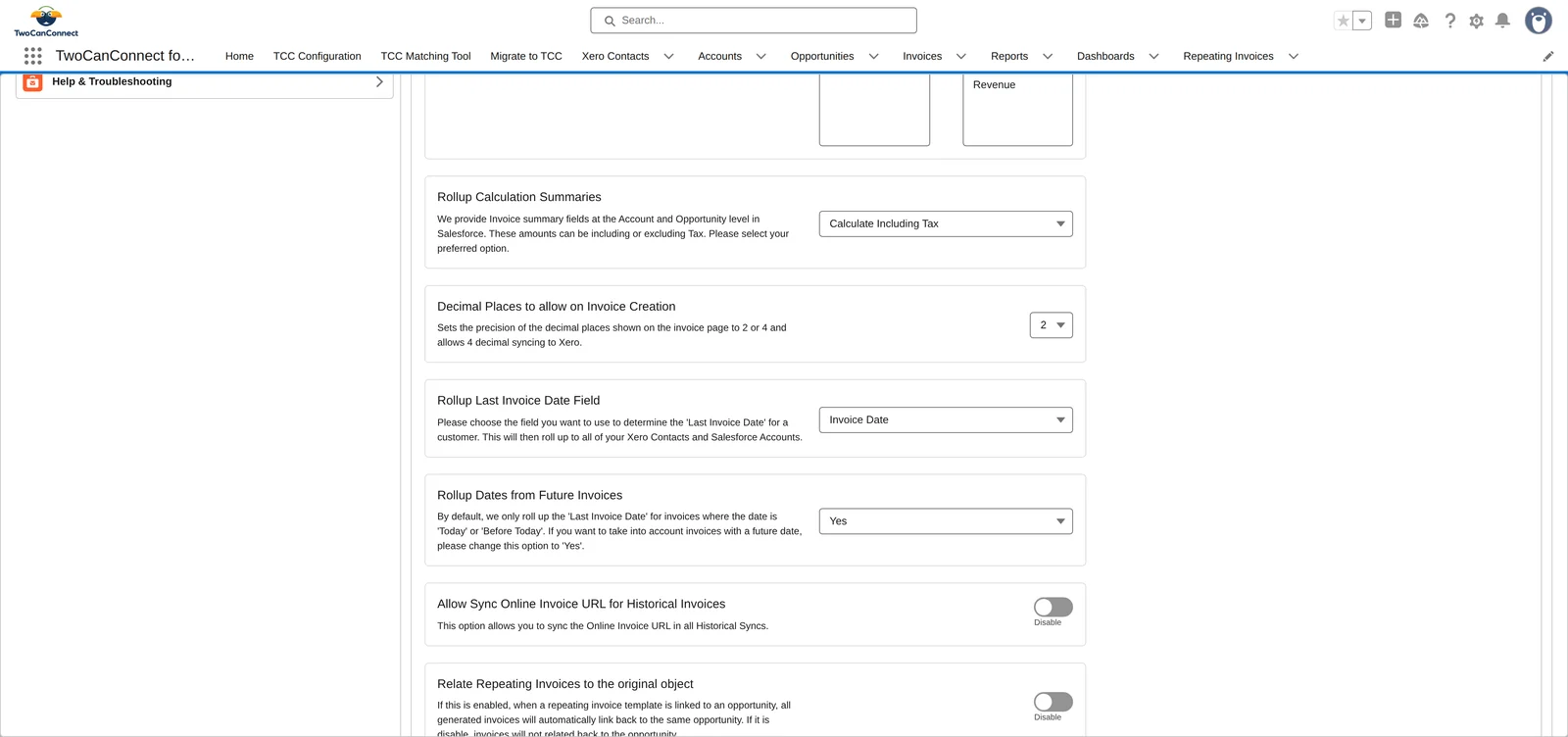Image resolution: width=1568 pixels, height=737 pixels.
Task: Click the edit navigation pencil icon
Action: click(x=1548, y=56)
